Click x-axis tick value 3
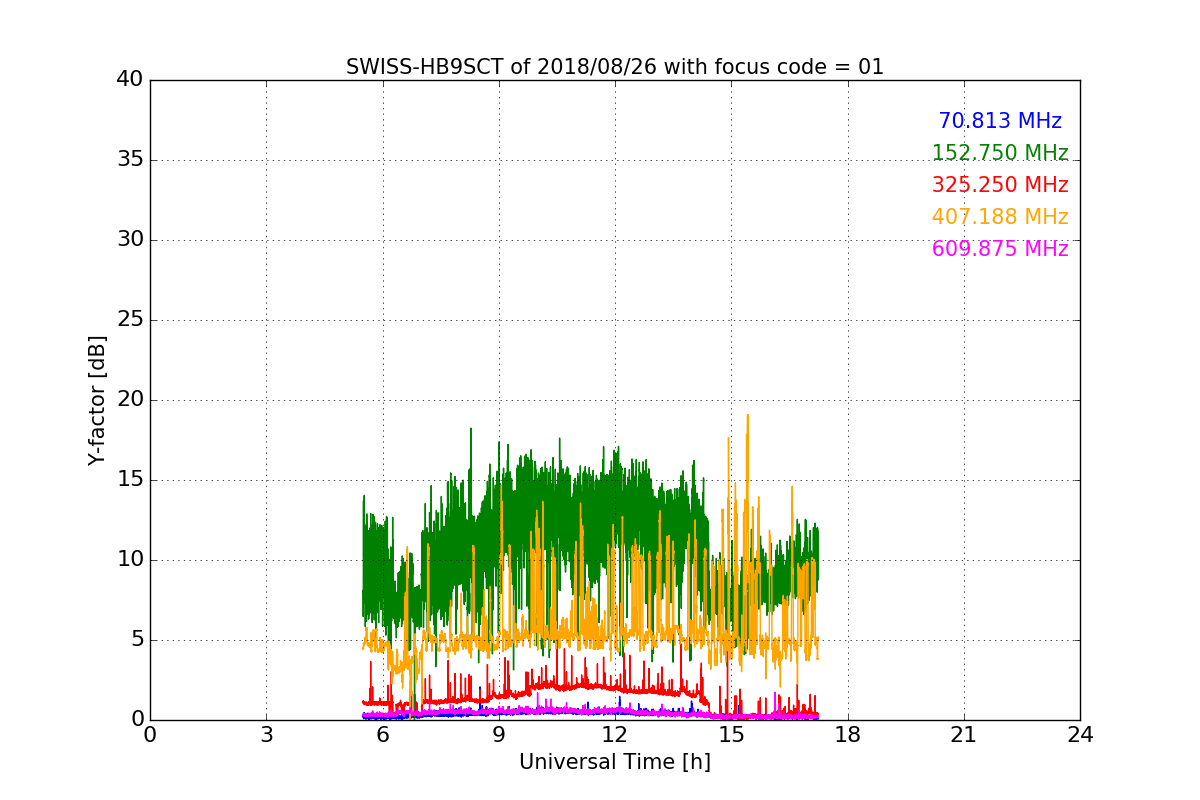Viewport: 1200px width, 800px height. (266, 735)
